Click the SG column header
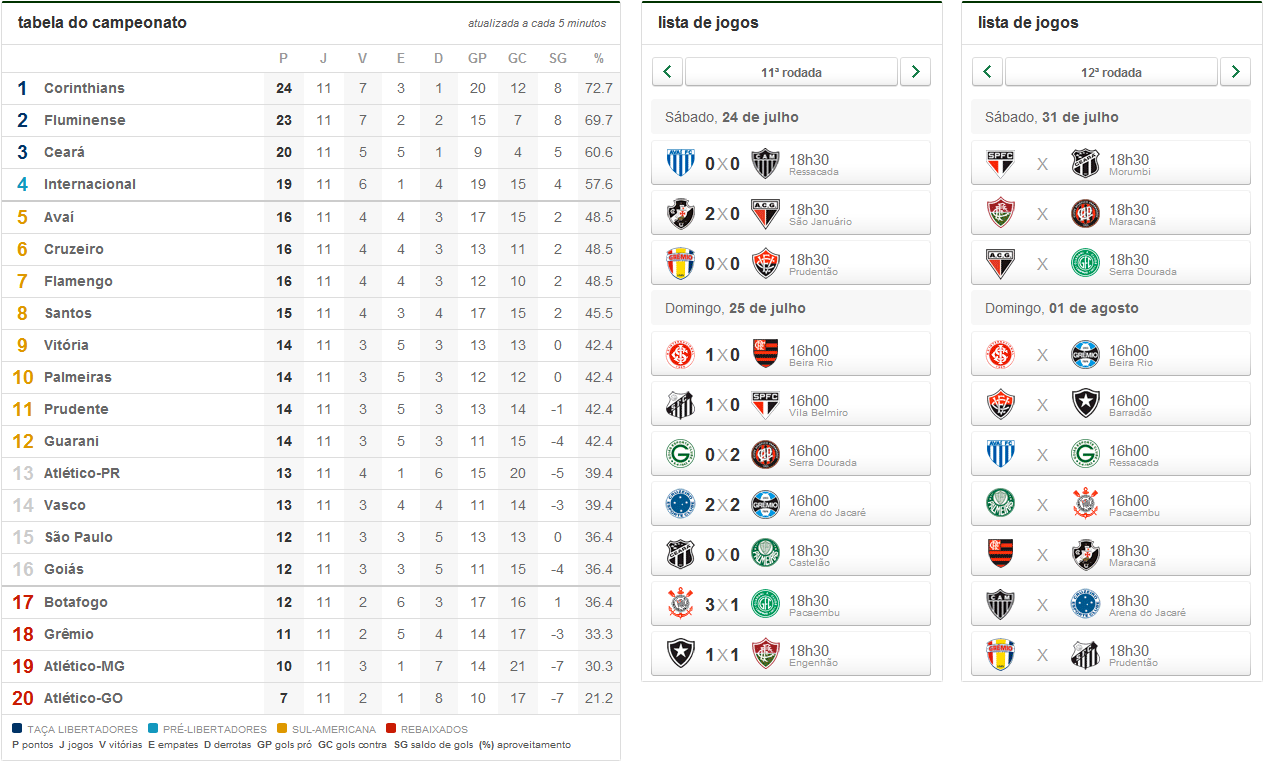The height and width of the screenshot is (764, 1265). tap(557, 58)
